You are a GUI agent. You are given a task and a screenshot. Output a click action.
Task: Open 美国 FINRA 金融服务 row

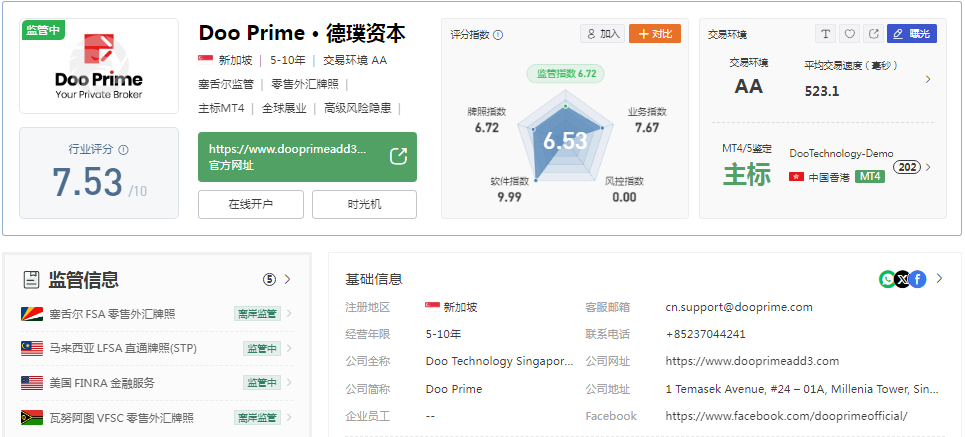click(157, 383)
